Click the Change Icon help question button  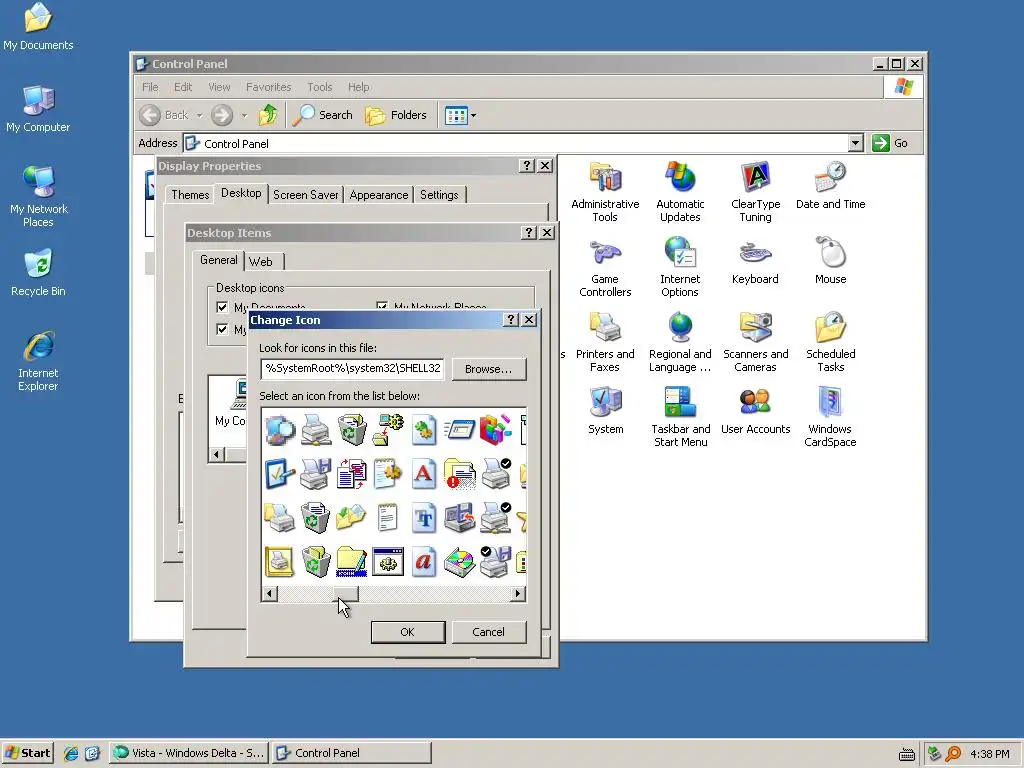click(511, 319)
